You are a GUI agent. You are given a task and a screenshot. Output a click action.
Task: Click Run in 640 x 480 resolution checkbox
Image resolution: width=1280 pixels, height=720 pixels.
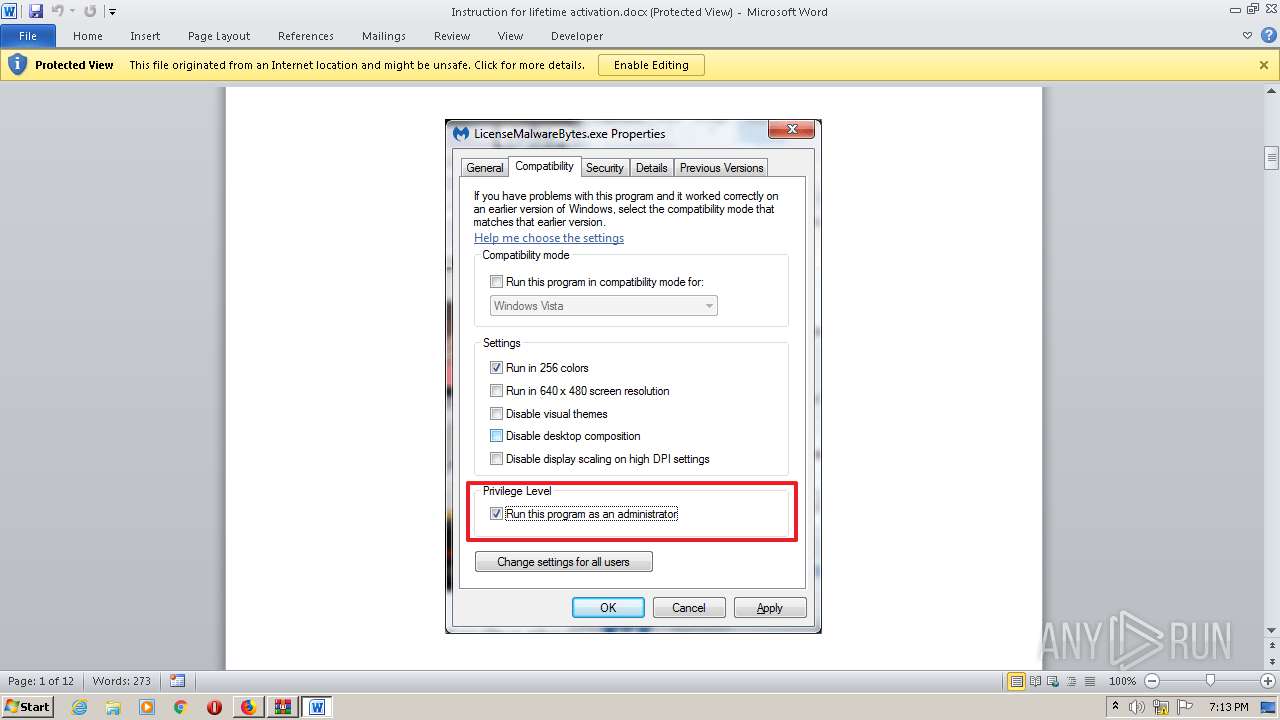coord(497,391)
